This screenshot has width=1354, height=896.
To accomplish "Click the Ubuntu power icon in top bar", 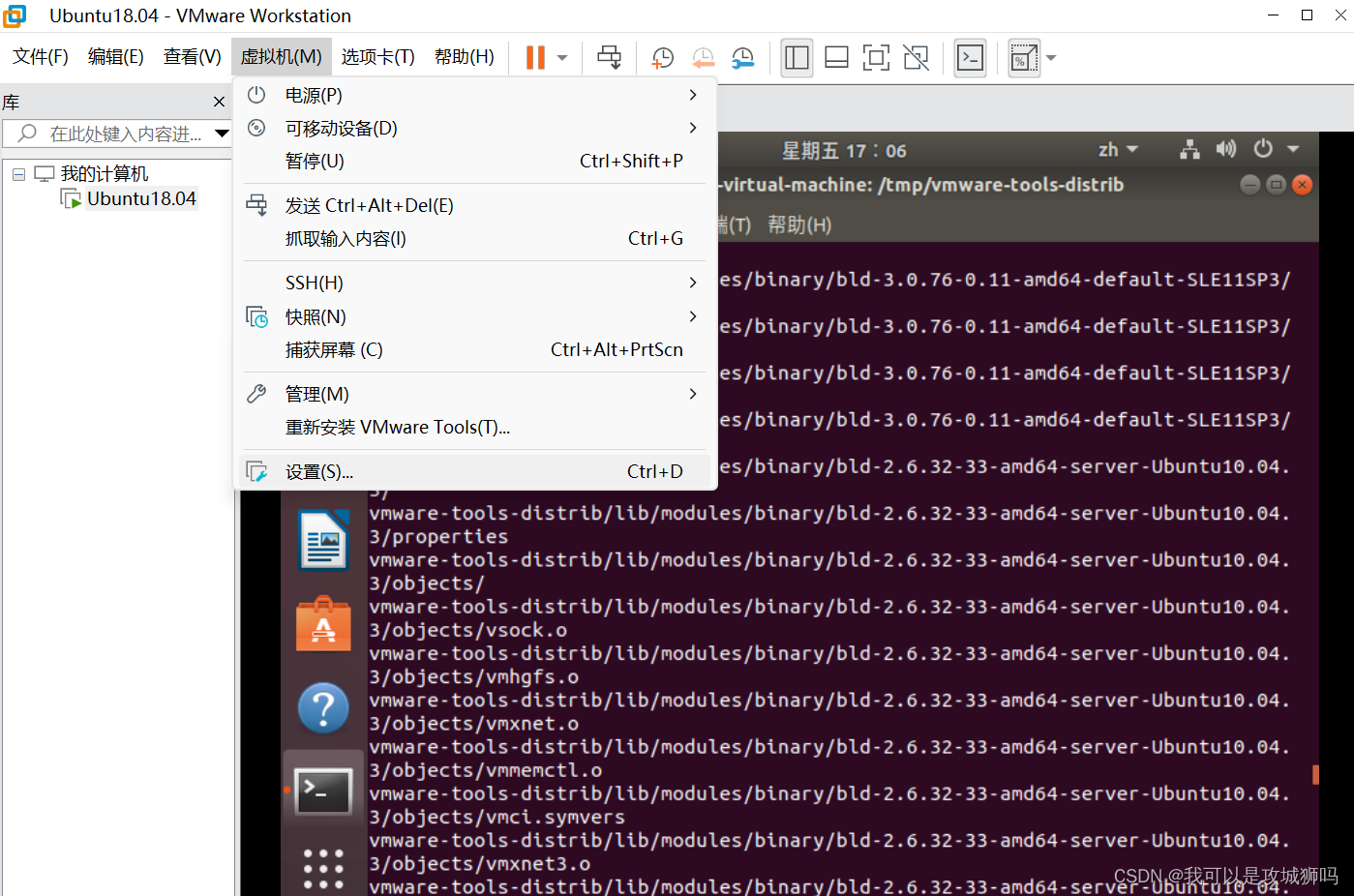I will 1263,149.
